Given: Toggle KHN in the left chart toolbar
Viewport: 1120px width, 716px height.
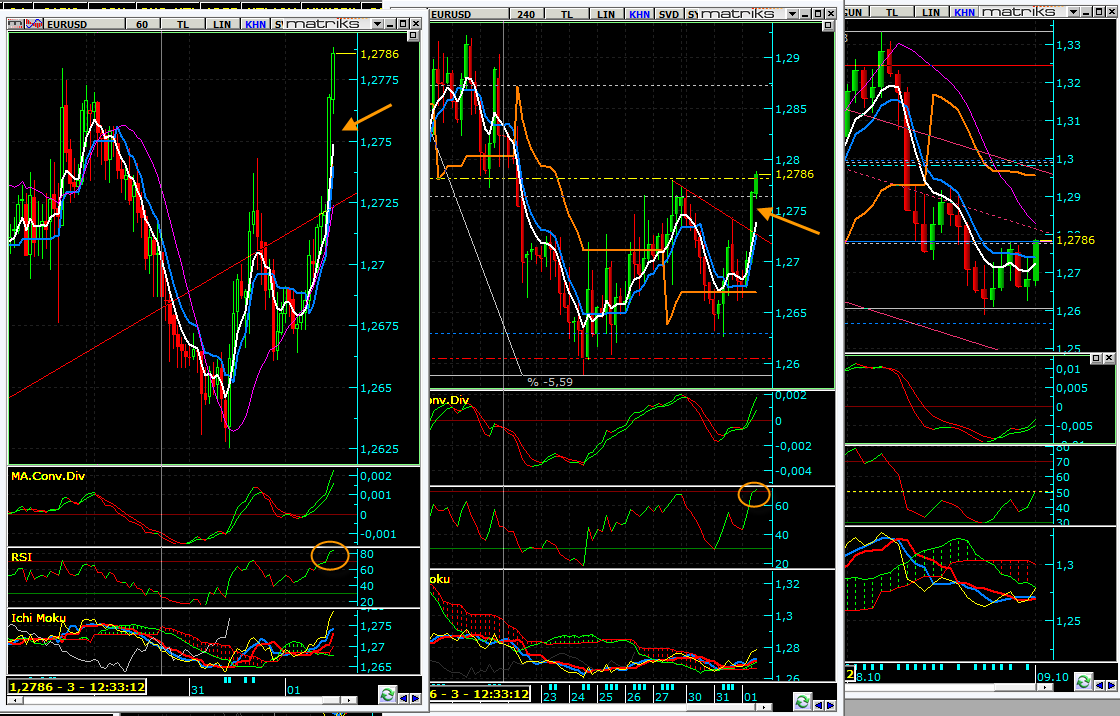Looking at the screenshot, I should coord(255,23).
